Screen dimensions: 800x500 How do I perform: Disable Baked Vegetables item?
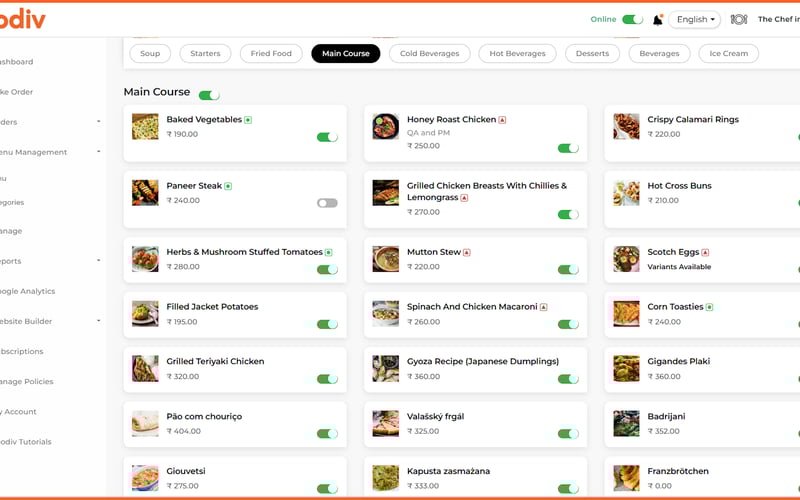pos(327,137)
